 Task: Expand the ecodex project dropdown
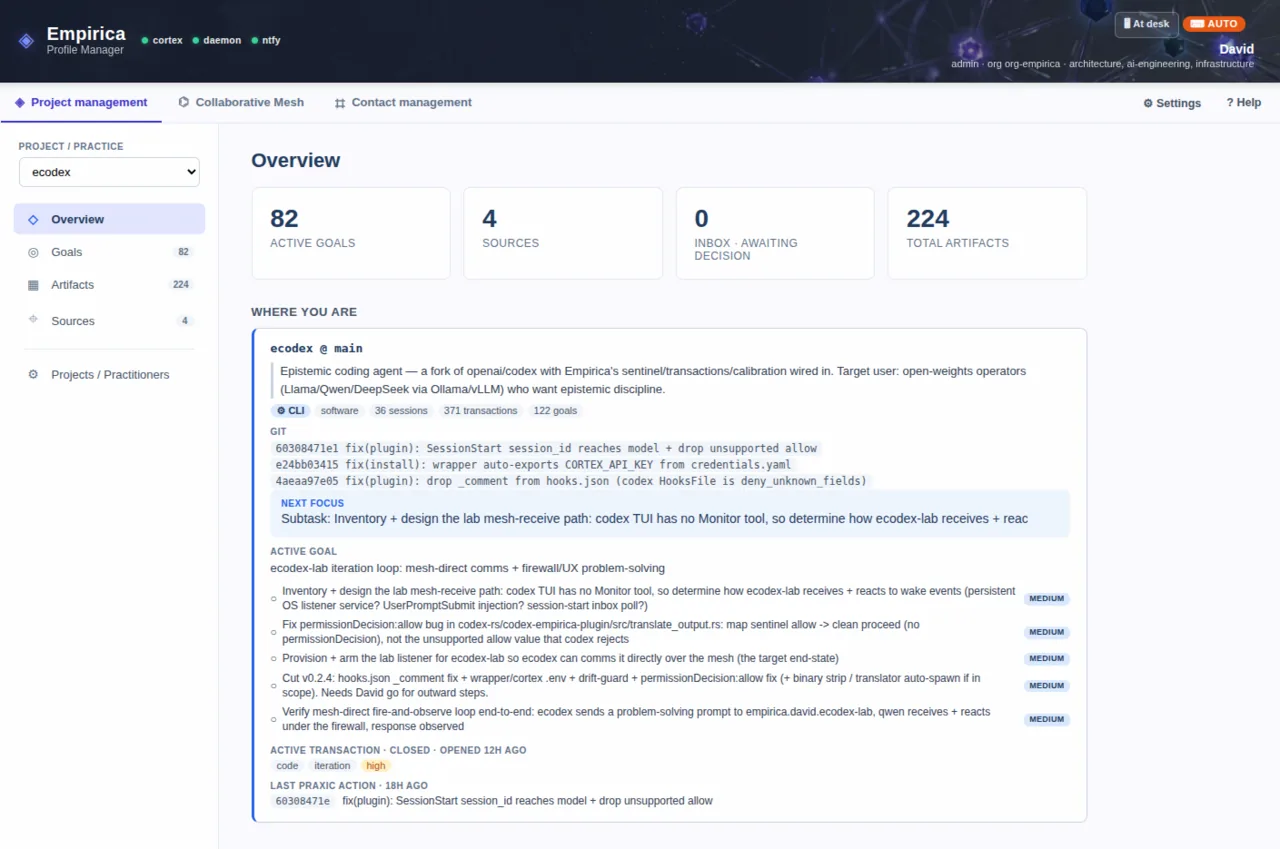(109, 172)
